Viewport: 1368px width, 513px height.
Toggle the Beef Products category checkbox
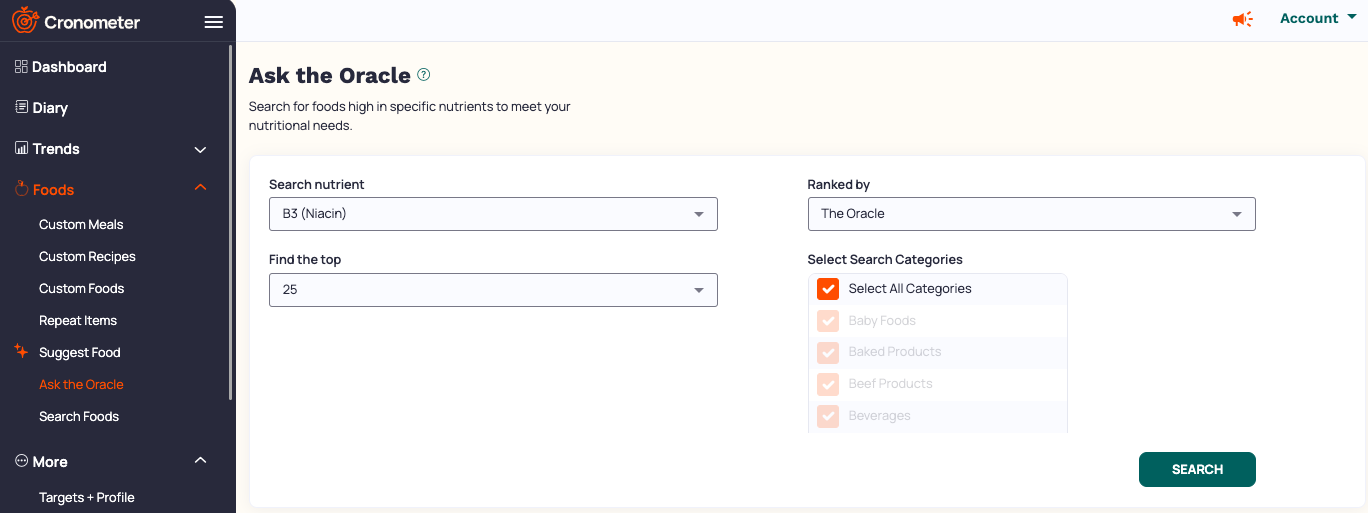[828, 384]
